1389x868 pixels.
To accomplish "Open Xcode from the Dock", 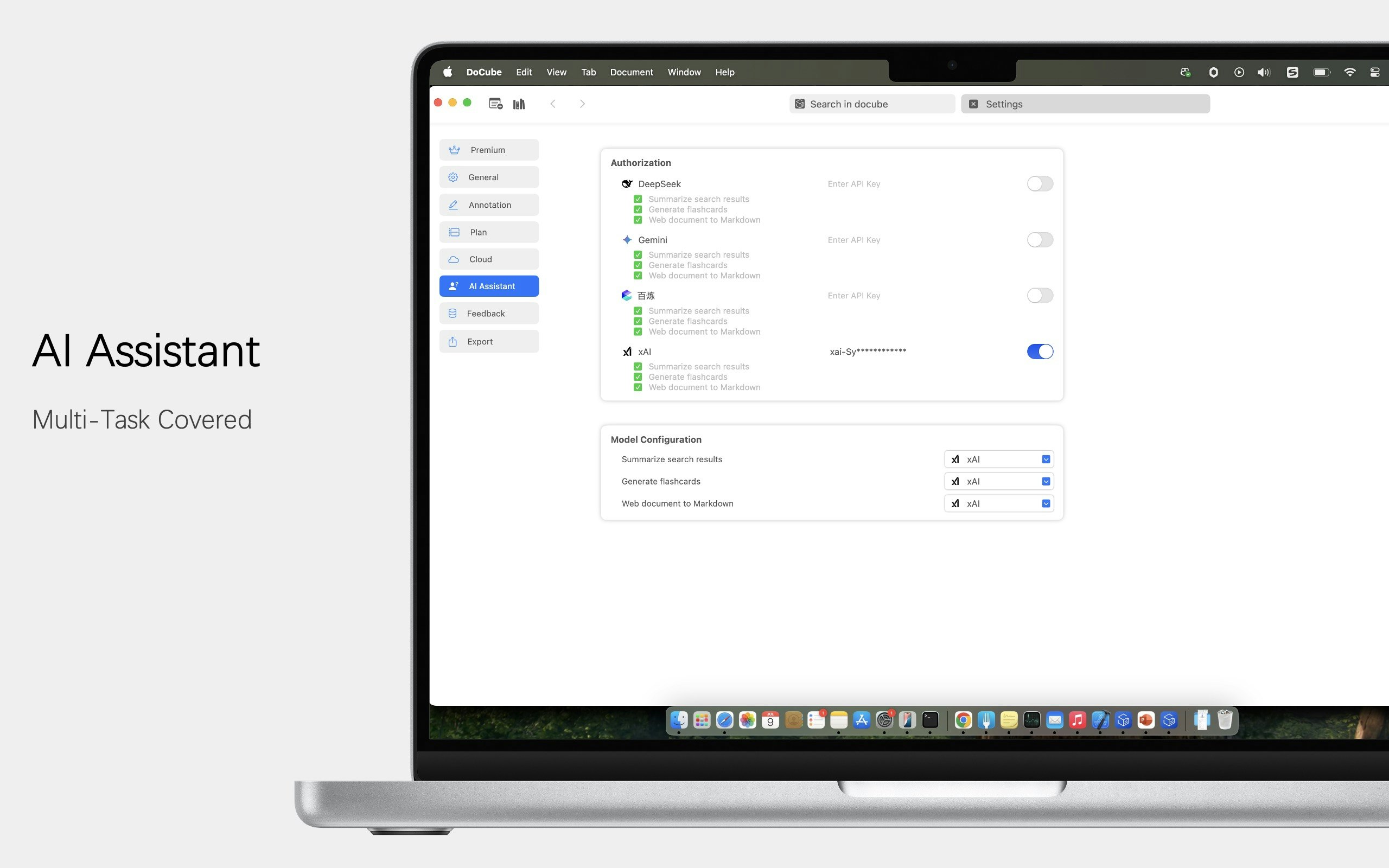I will click(1100, 719).
